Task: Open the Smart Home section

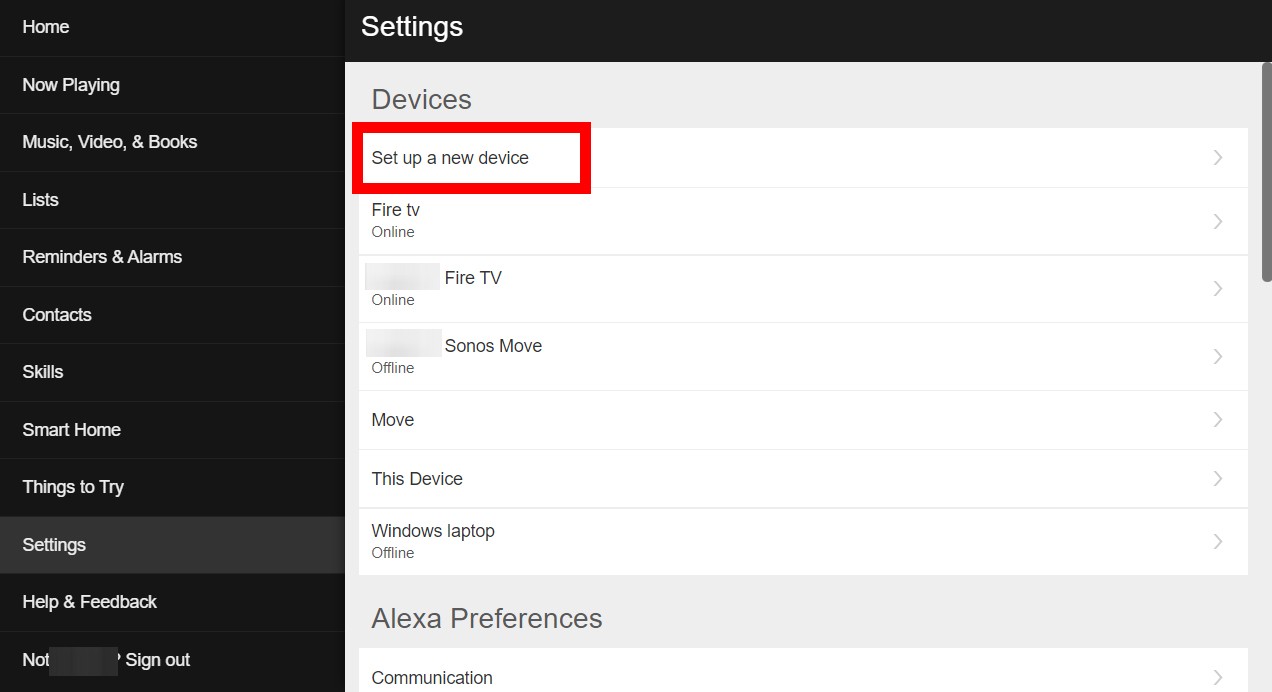Action: pyautogui.click(x=71, y=430)
